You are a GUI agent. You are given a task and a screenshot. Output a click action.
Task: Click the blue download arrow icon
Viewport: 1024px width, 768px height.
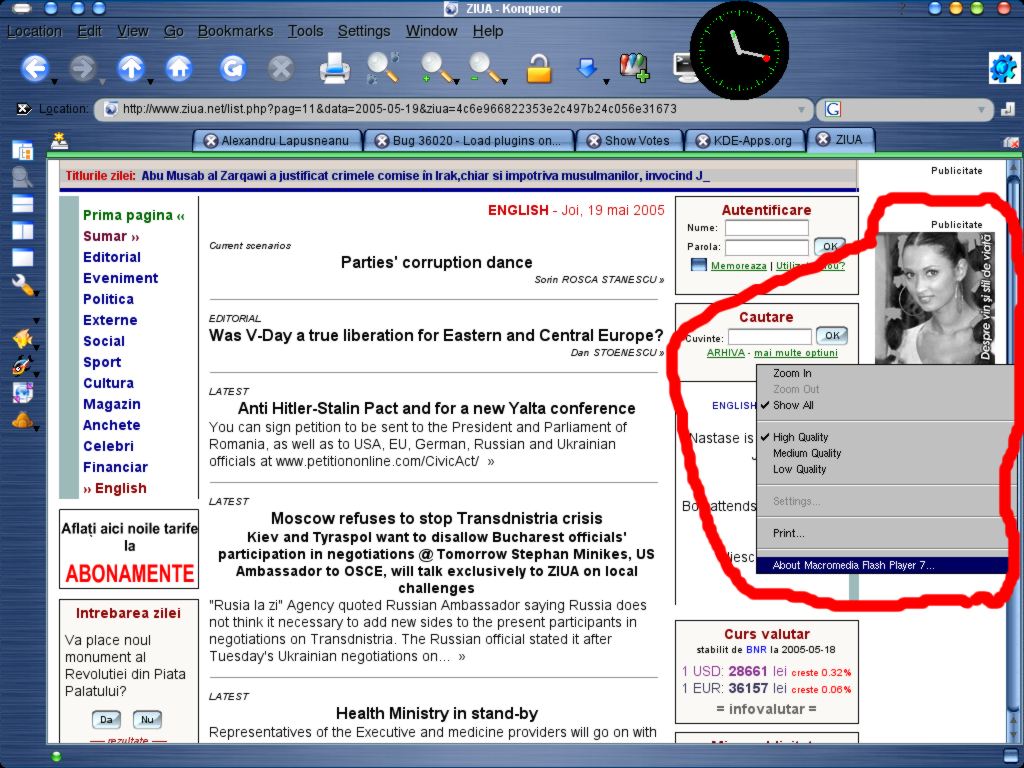586,67
